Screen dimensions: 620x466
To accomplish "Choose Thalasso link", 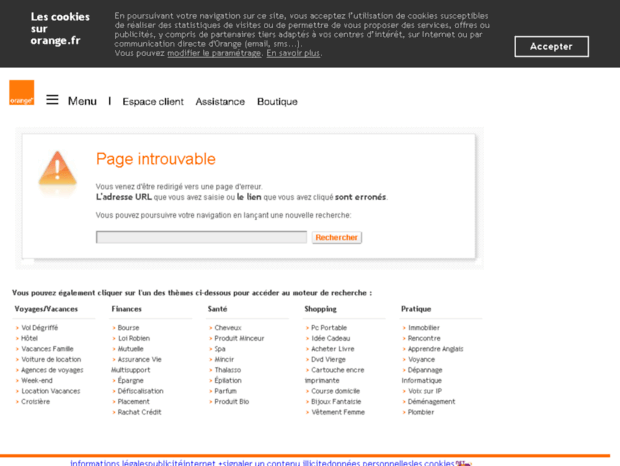I will pyautogui.click(x=228, y=370).
